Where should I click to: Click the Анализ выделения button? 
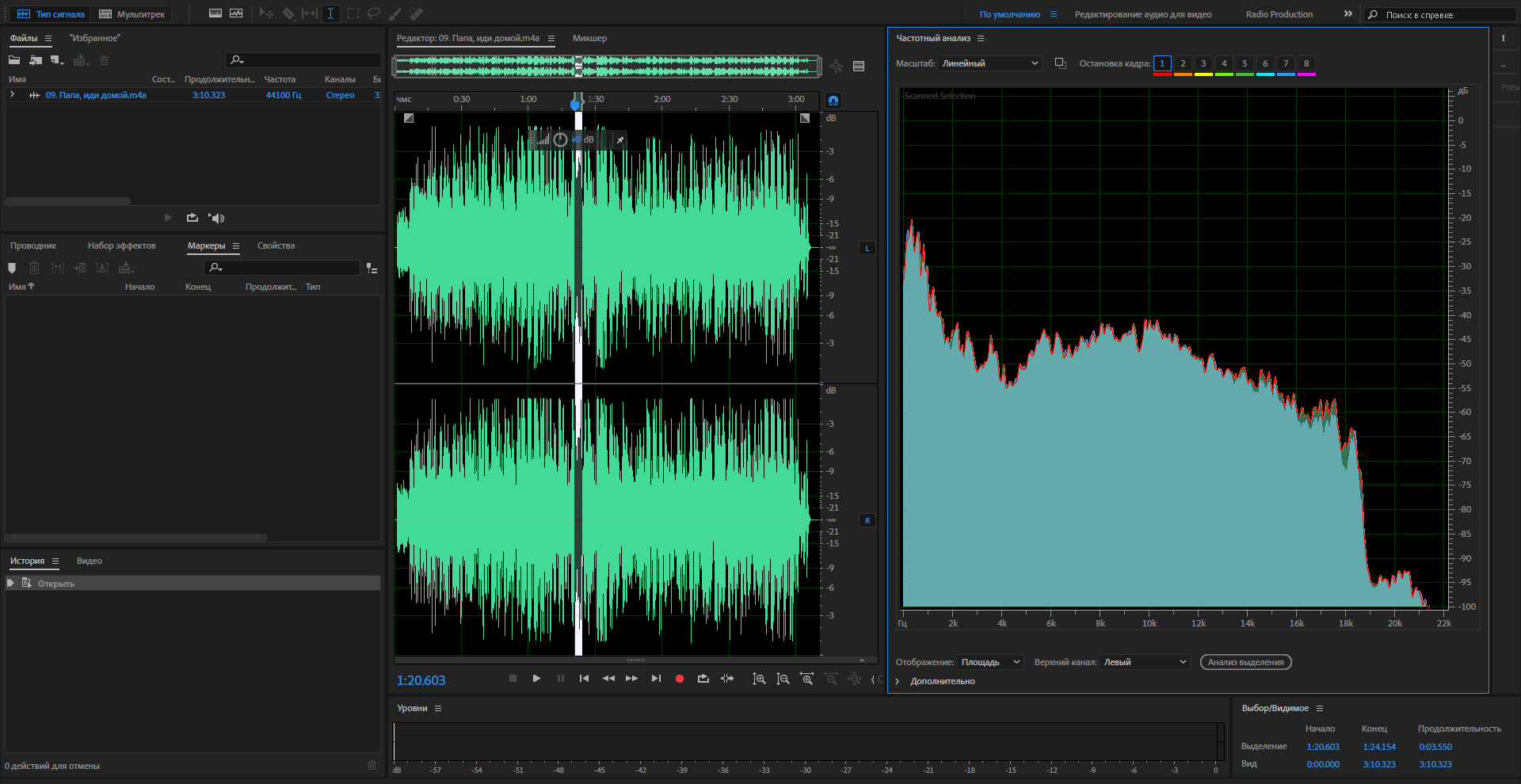(1245, 662)
